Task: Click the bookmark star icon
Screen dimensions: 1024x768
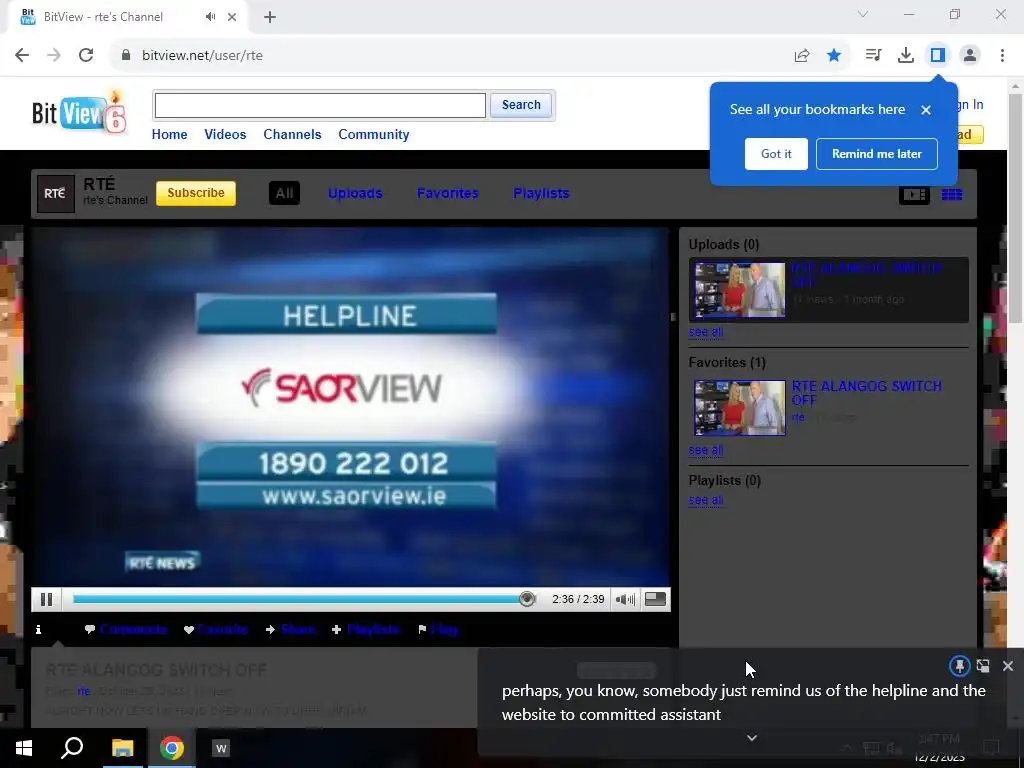Action: [x=834, y=56]
